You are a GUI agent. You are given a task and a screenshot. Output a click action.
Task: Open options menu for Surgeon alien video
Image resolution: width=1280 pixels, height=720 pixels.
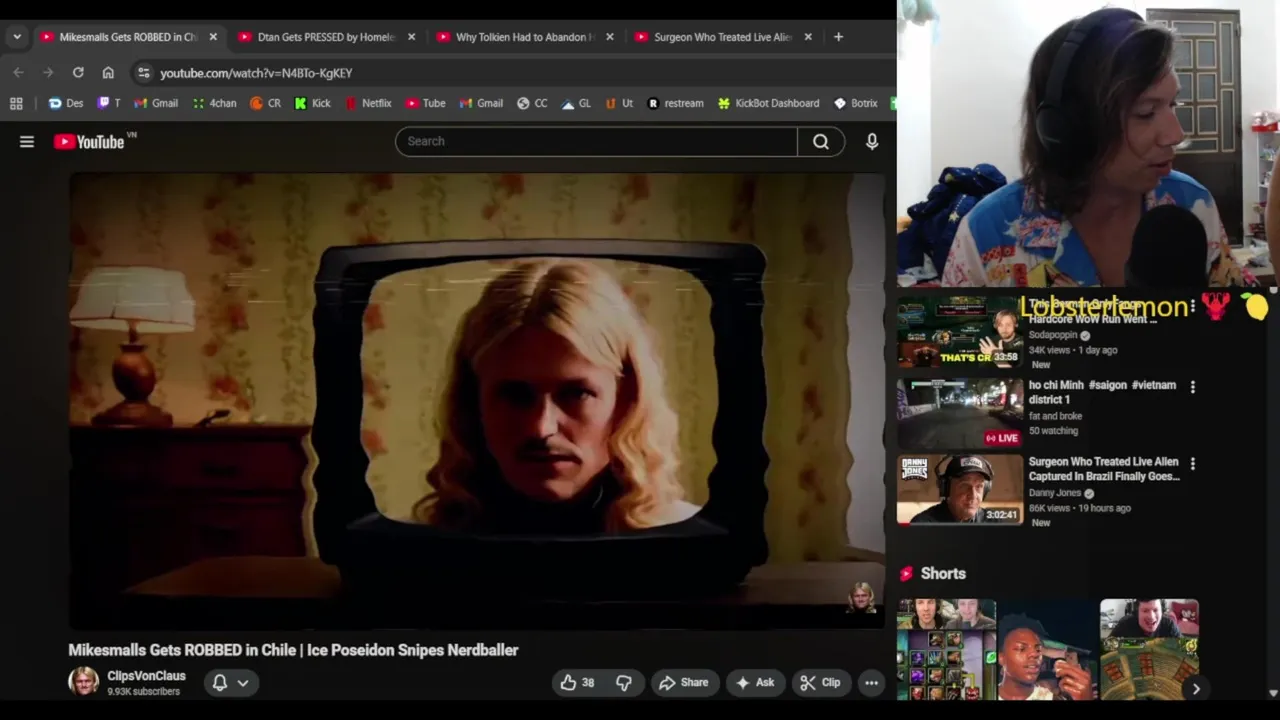(1192, 463)
